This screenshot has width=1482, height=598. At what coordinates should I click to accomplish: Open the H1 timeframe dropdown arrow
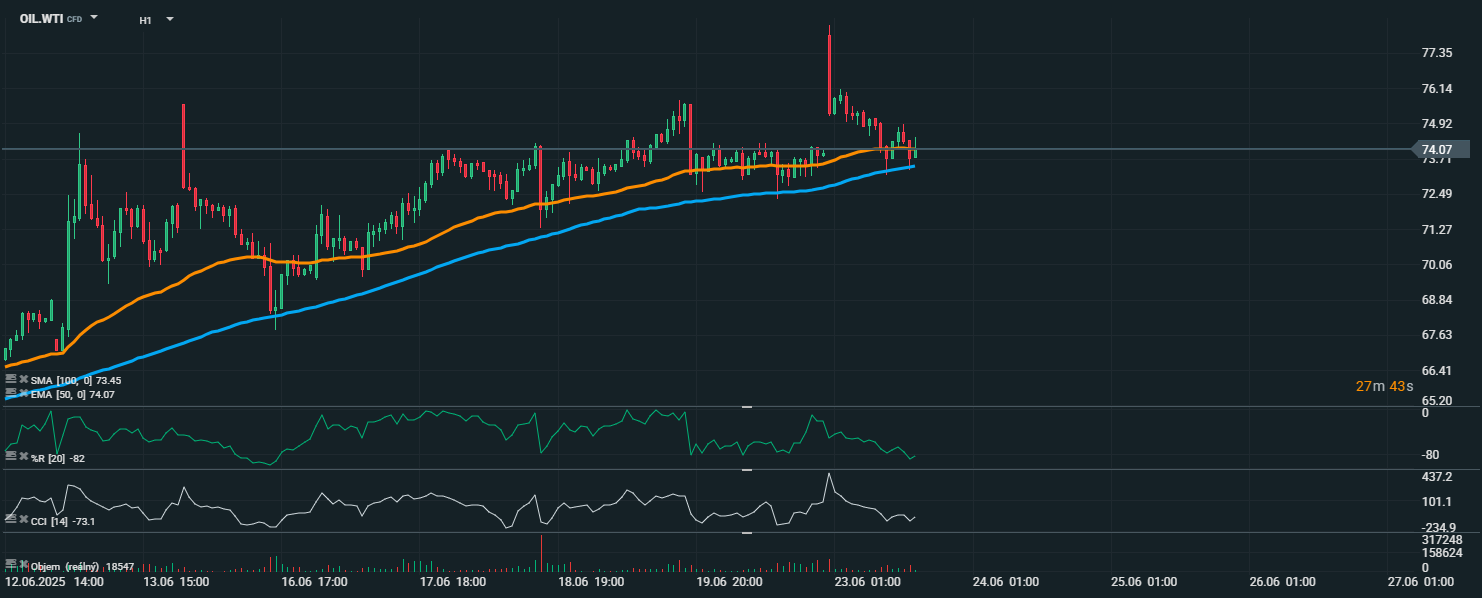tap(169, 19)
